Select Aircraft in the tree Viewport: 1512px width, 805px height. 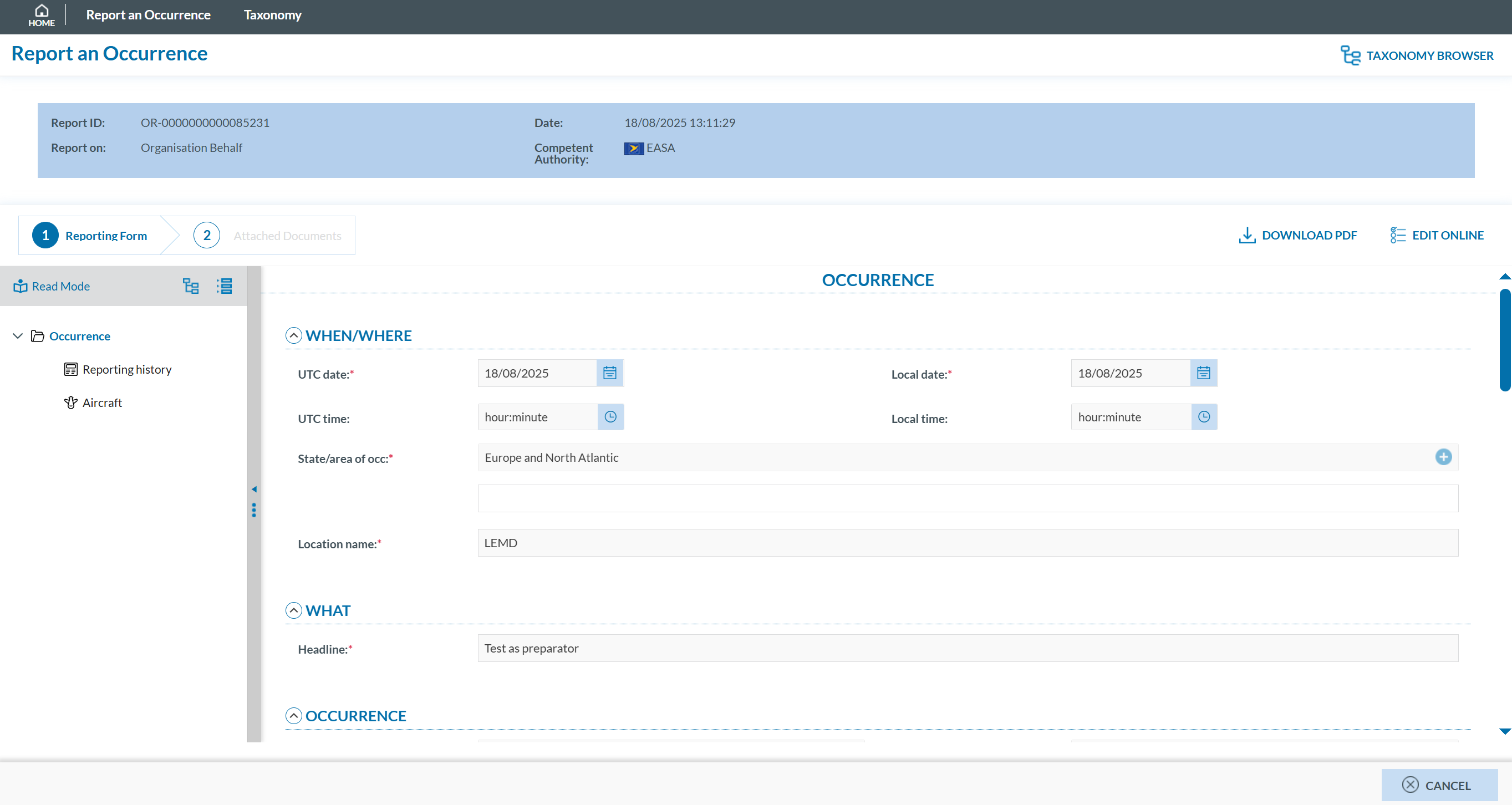[102, 402]
